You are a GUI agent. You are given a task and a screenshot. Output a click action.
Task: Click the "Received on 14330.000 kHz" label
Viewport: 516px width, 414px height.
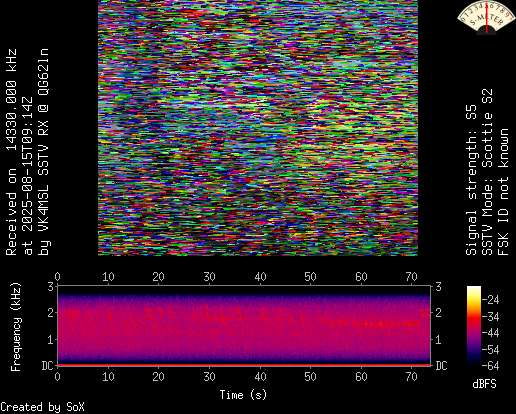[11, 152]
